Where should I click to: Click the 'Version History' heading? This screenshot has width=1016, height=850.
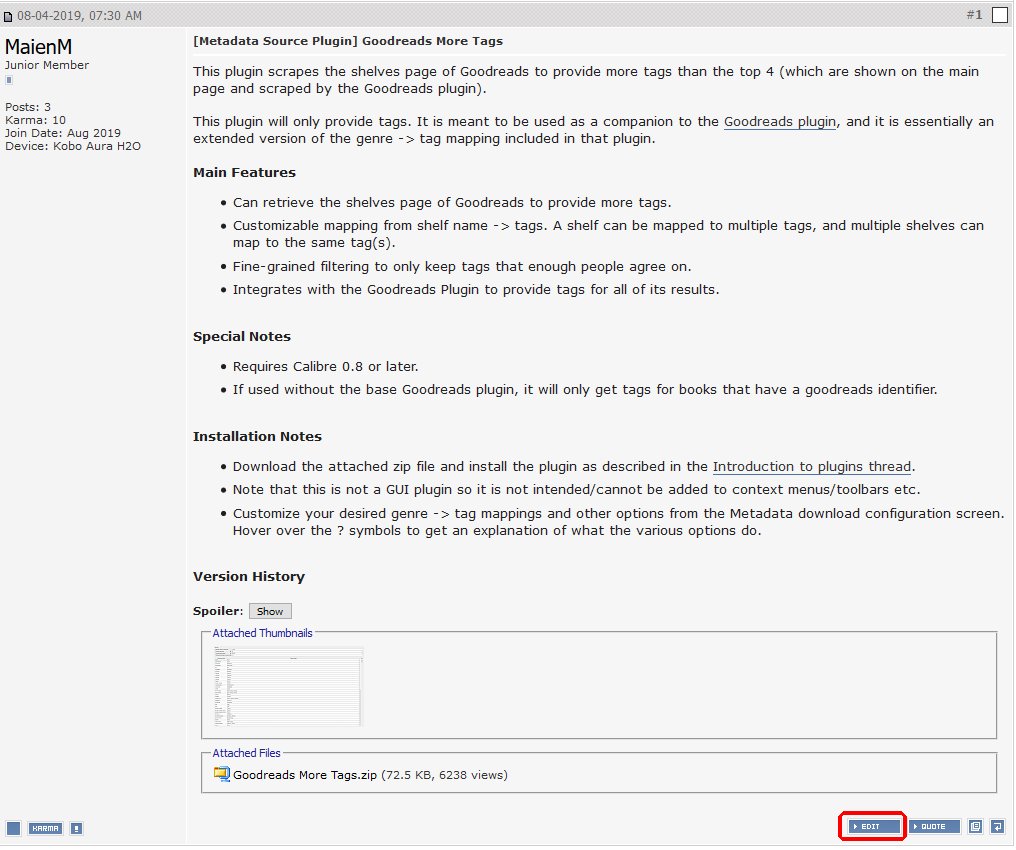[x=250, y=579]
